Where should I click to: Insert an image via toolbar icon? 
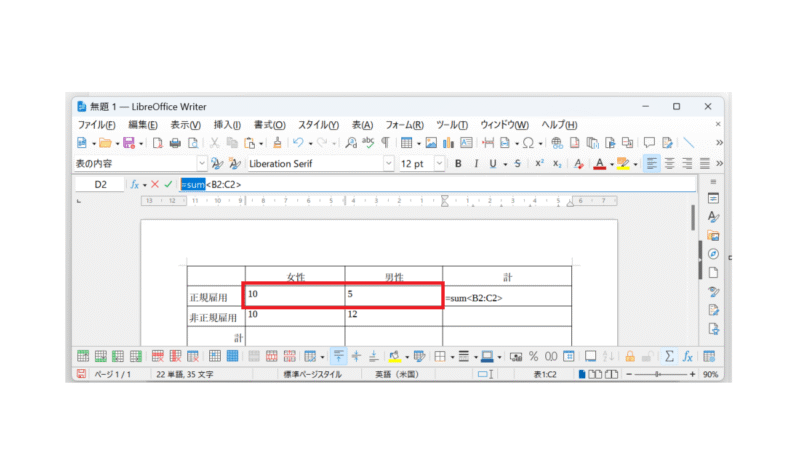tap(431, 143)
